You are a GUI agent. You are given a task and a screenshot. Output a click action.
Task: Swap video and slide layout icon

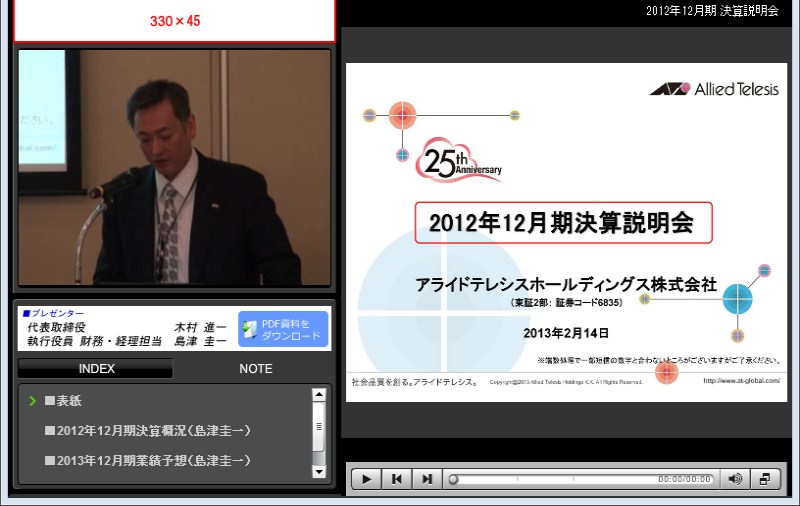[x=765, y=479]
